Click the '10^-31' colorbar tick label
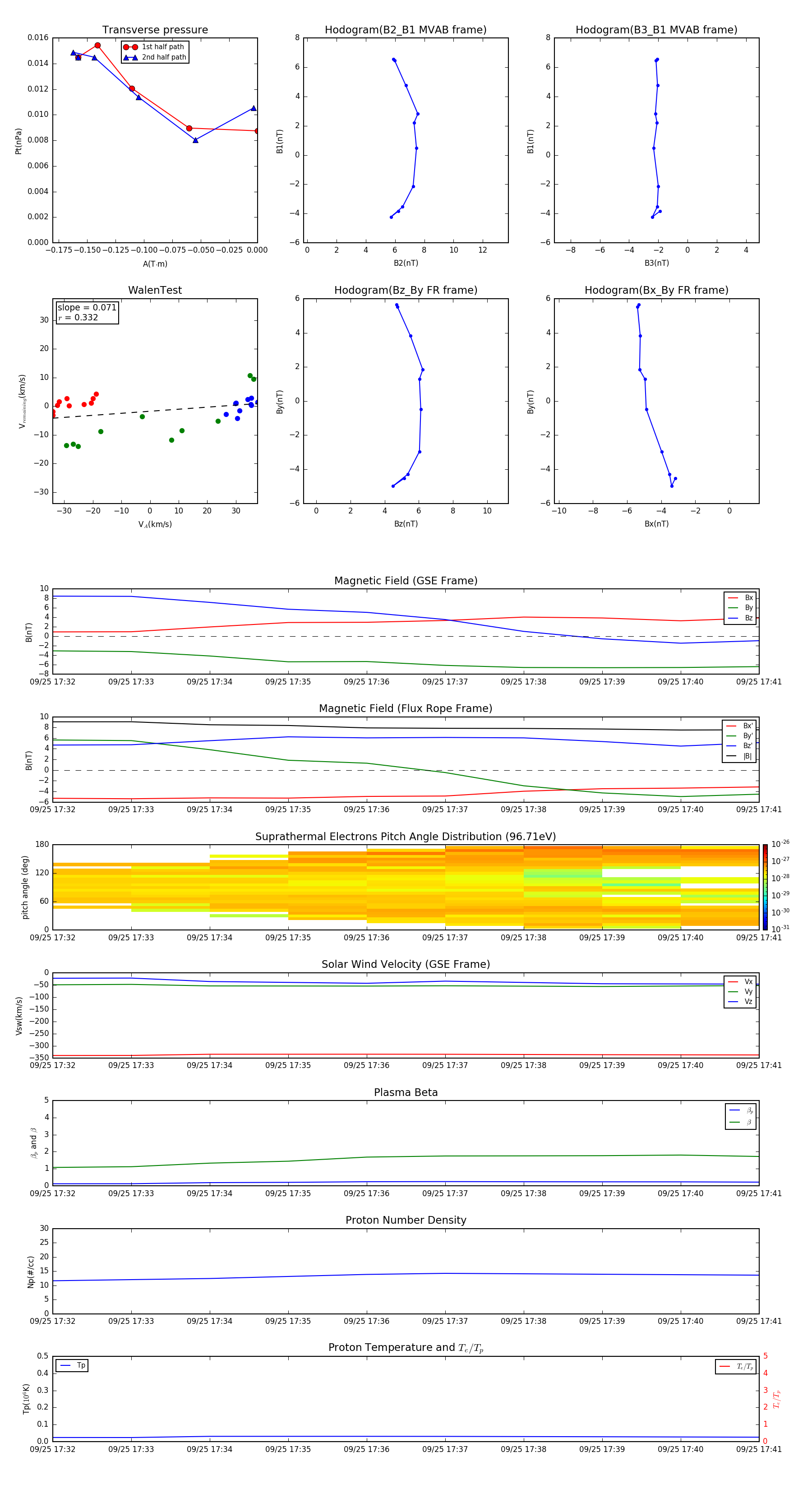This screenshot has height=1489, width=812. click(x=780, y=929)
